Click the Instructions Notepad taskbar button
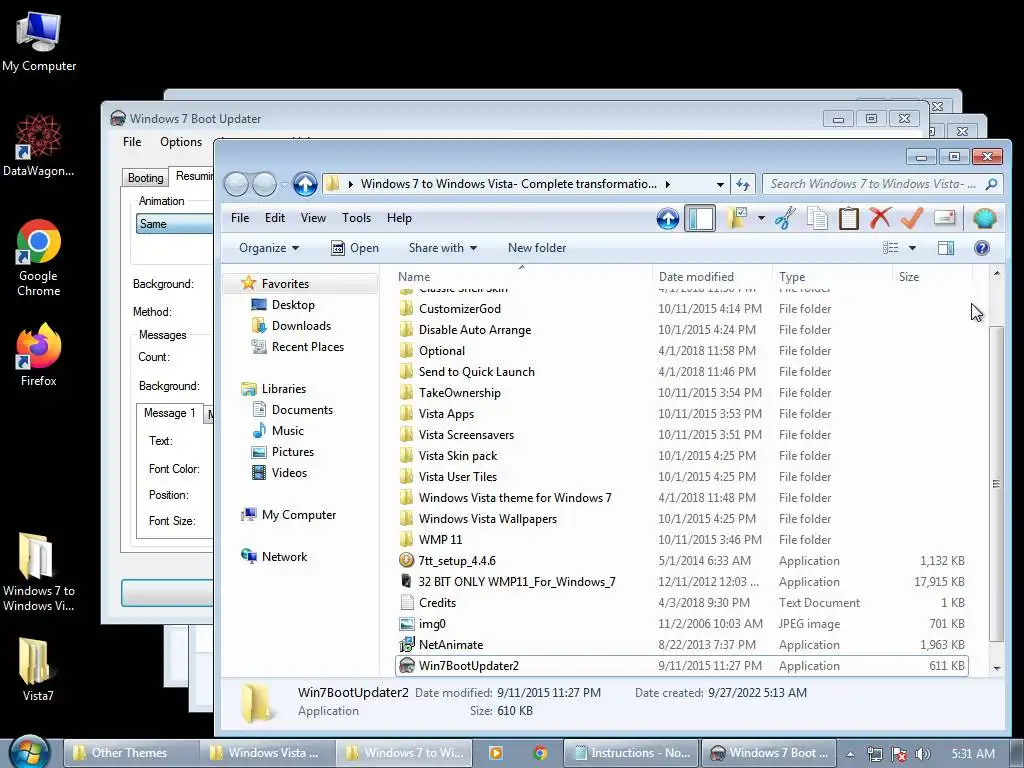 tap(631, 753)
